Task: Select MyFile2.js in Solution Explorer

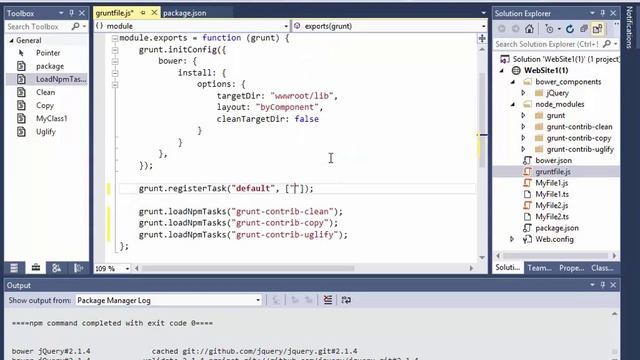Action: 552,205
